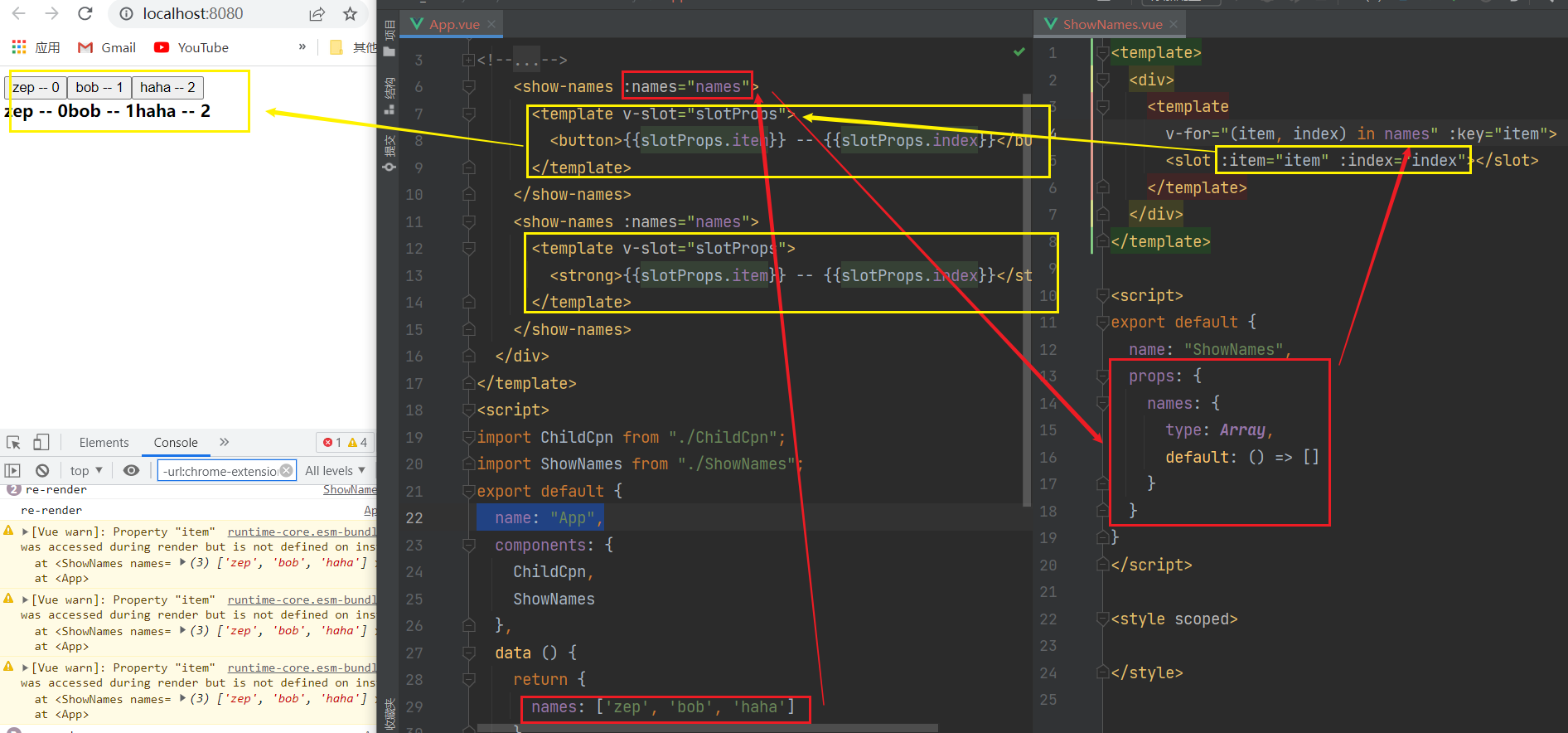The height and width of the screenshot is (733, 1568).
Task: Click the names array on line 29
Action: pos(663,706)
